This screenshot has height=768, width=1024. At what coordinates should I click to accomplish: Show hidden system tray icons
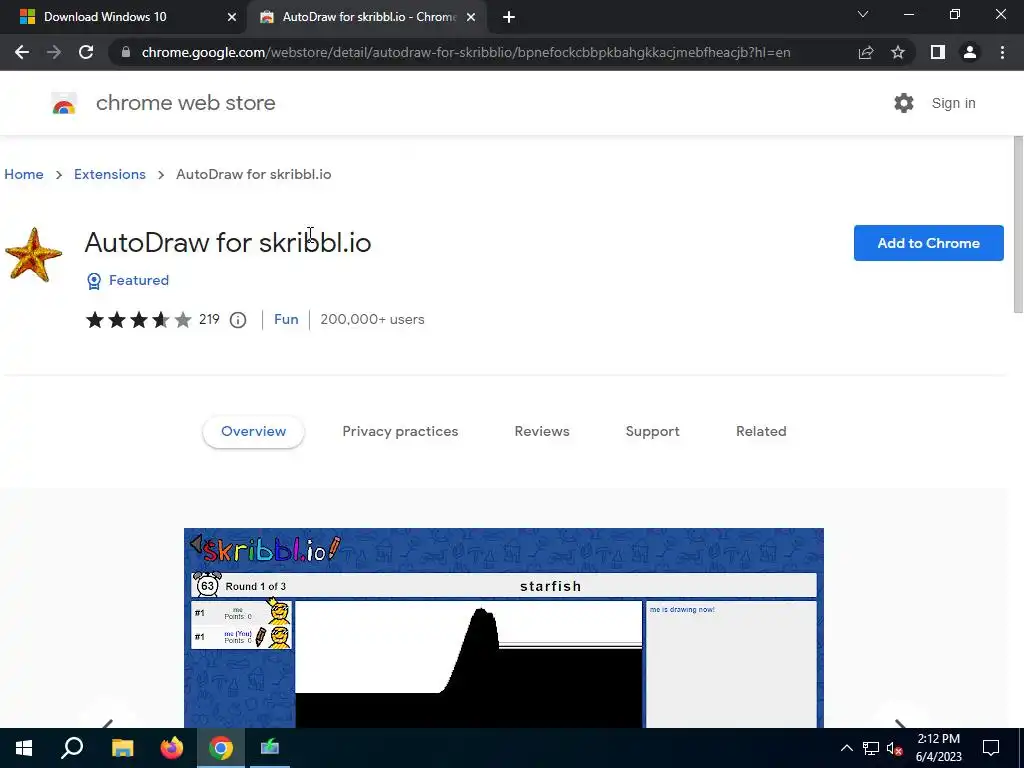(x=846, y=748)
